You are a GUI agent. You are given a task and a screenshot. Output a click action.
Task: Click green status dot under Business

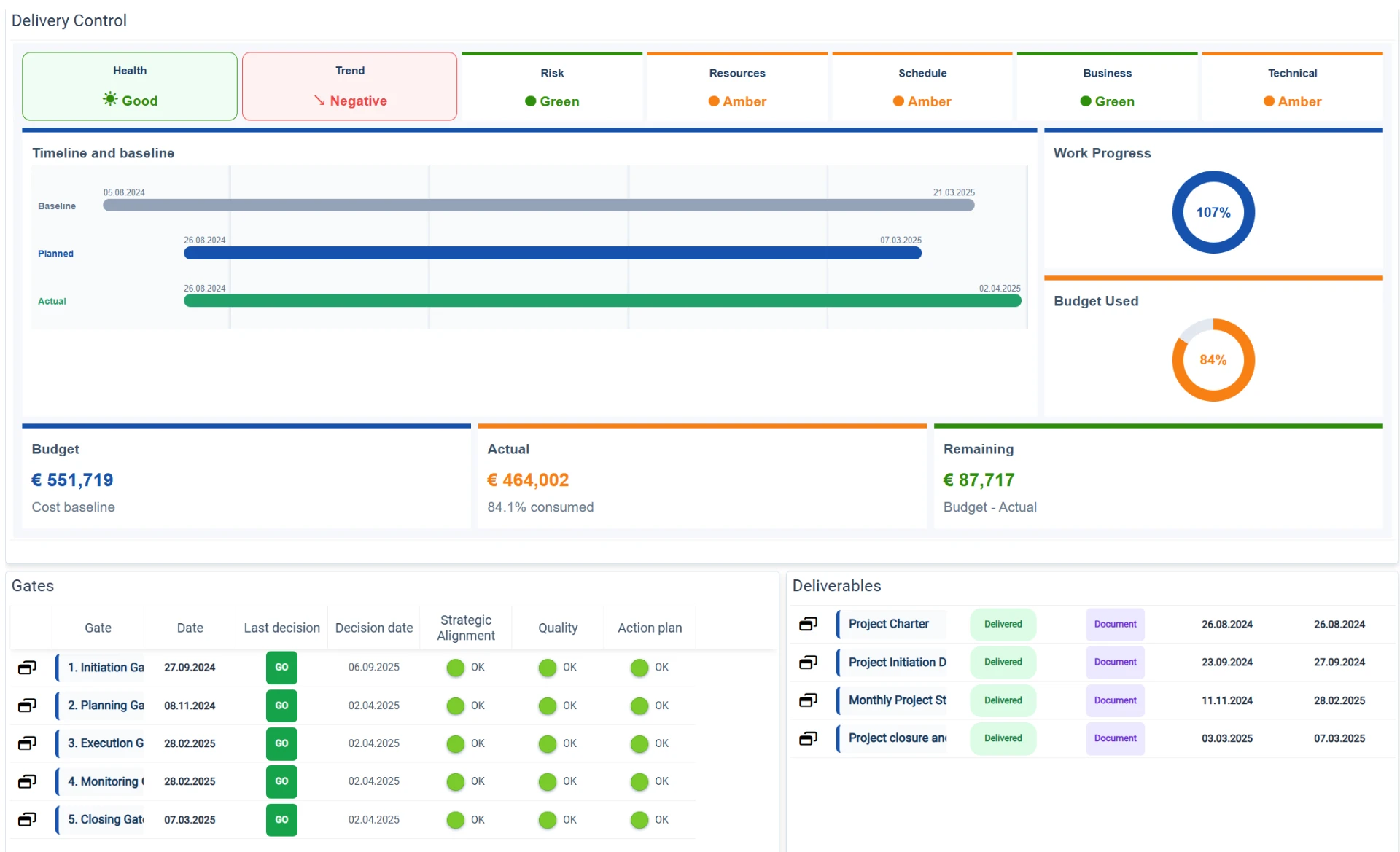1086,101
